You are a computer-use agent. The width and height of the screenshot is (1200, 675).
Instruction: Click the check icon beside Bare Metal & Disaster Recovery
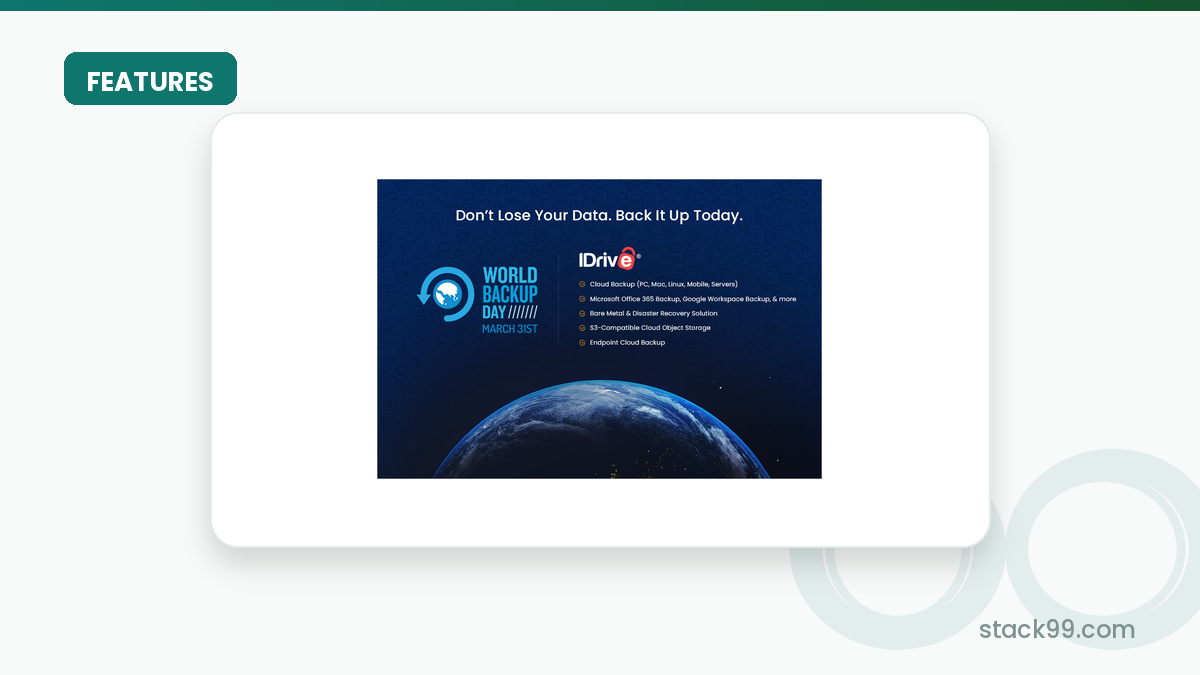click(582, 313)
